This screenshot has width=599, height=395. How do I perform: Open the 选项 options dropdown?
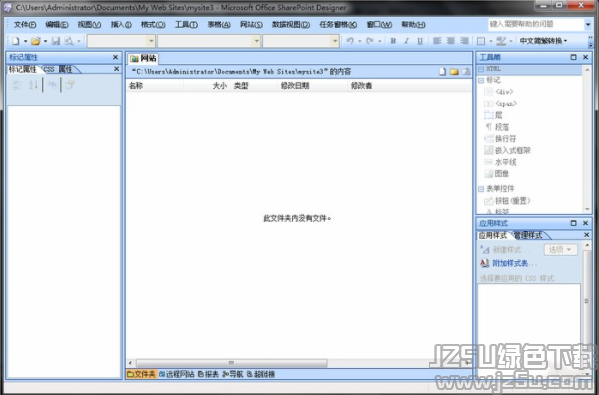coord(560,249)
